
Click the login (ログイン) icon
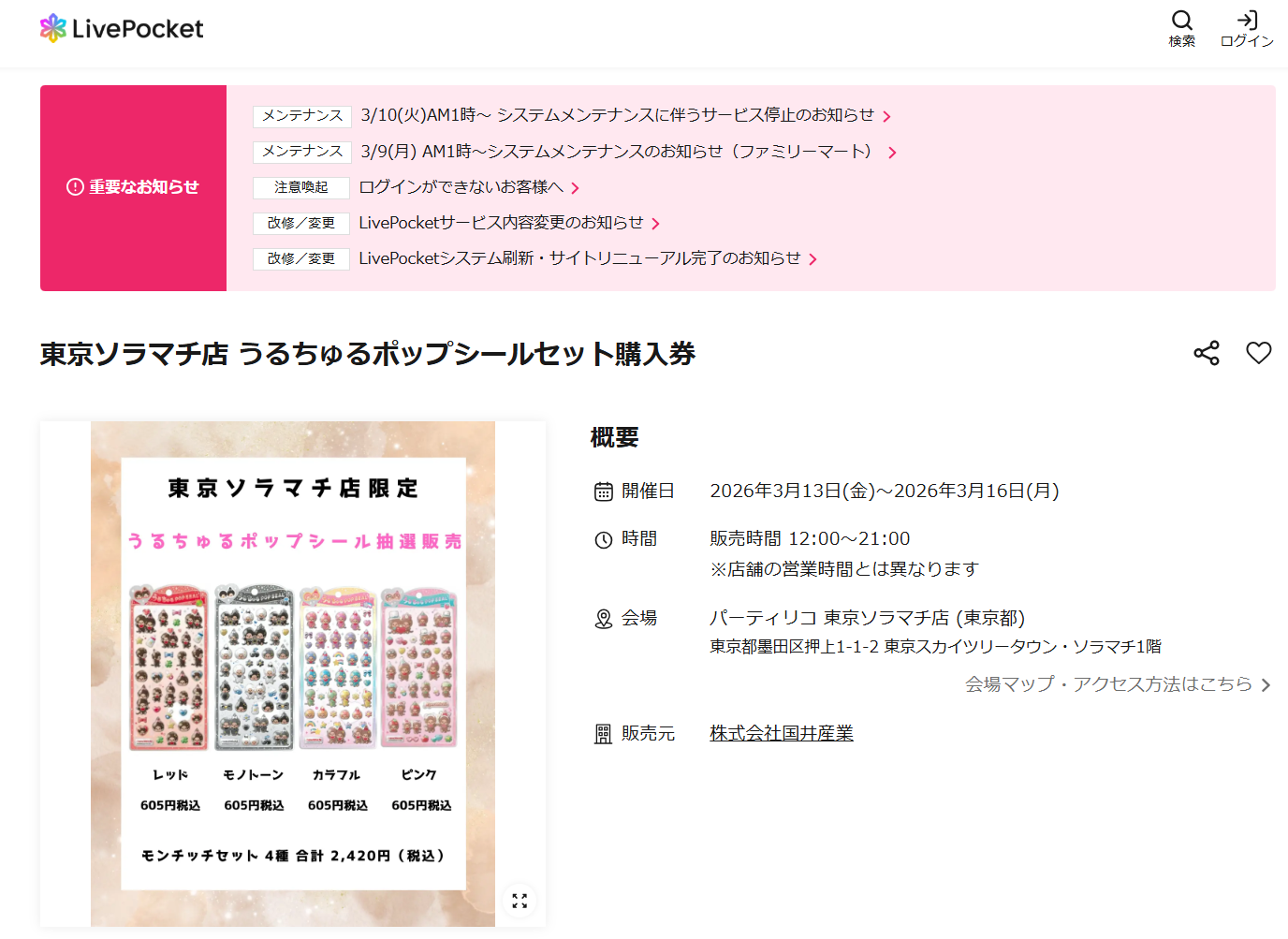click(1247, 28)
